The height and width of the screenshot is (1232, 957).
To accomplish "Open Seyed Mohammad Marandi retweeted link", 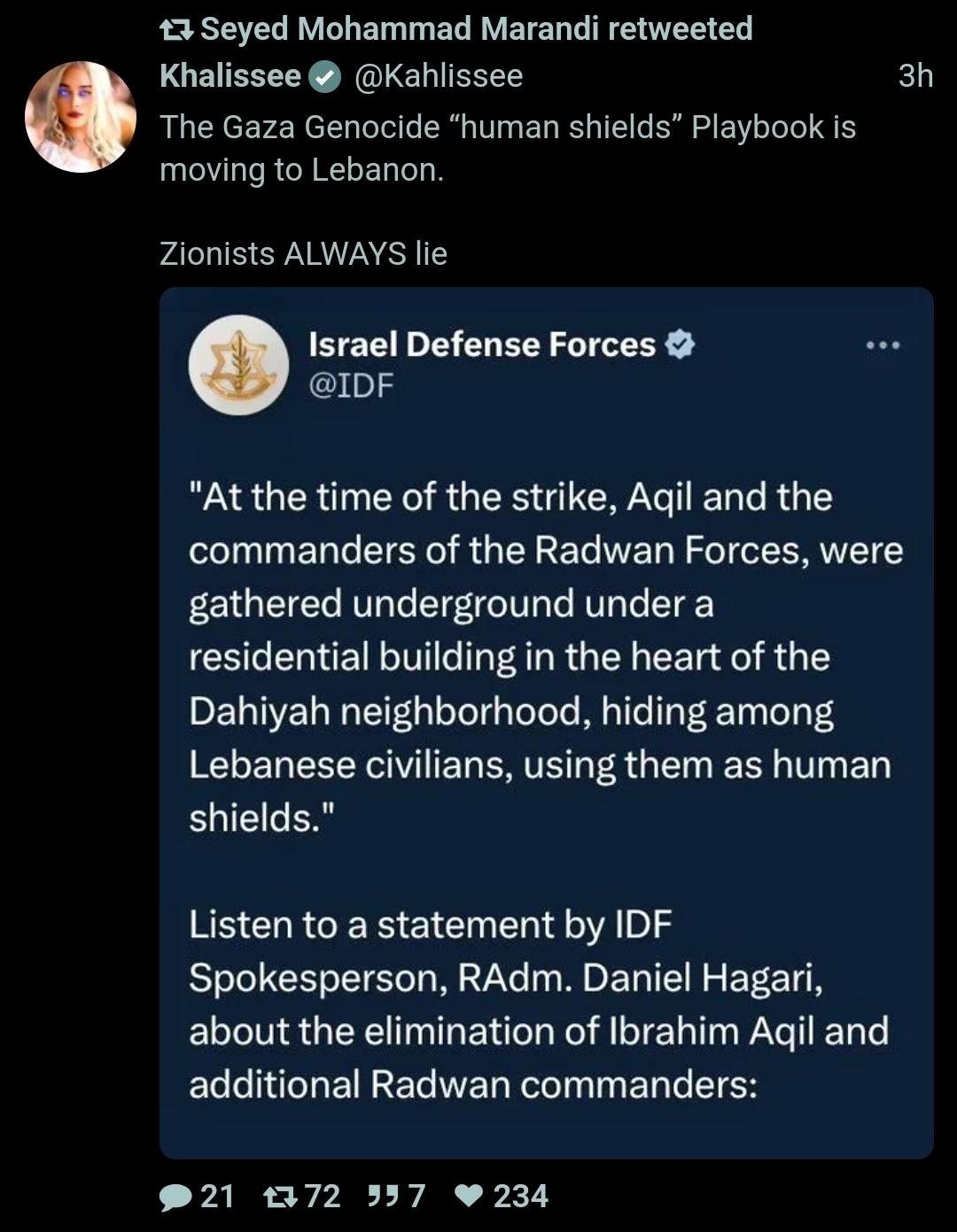I will pyautogui.click(x=476, y=29).
